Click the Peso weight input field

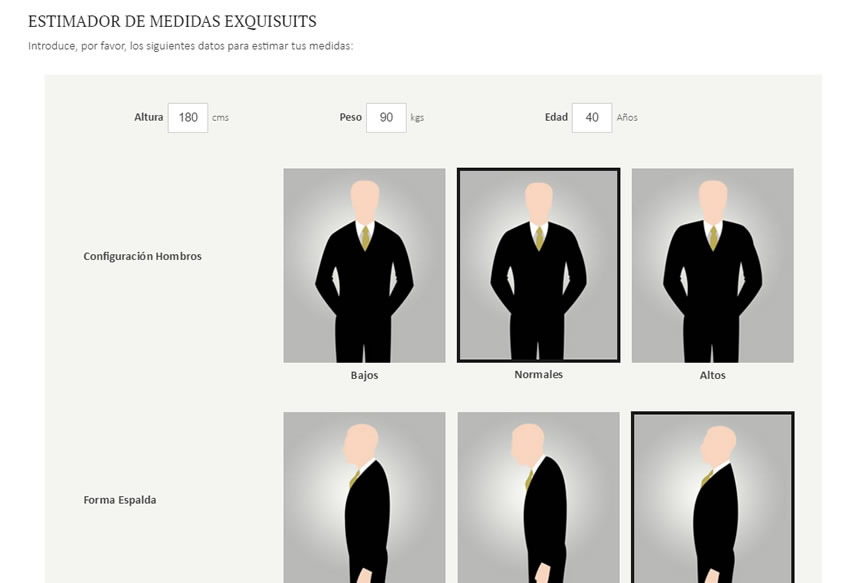tap(386, 117)
